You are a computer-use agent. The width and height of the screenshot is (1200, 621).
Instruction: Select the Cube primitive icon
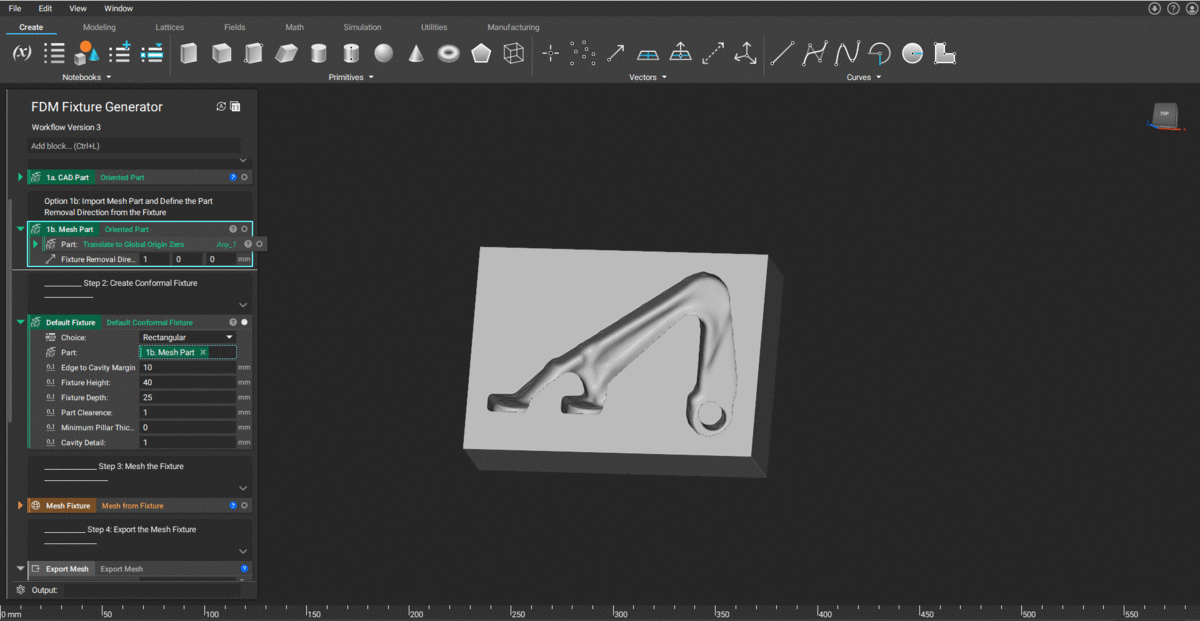click(x=222, y=53)
